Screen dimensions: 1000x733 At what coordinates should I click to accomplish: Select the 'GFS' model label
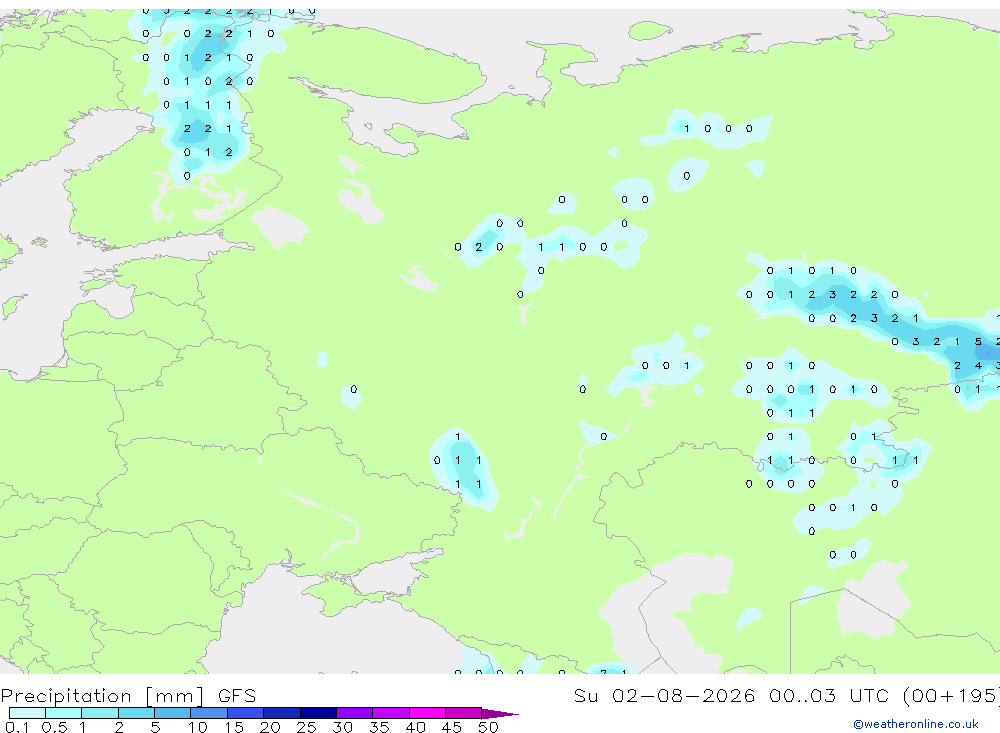237,695
